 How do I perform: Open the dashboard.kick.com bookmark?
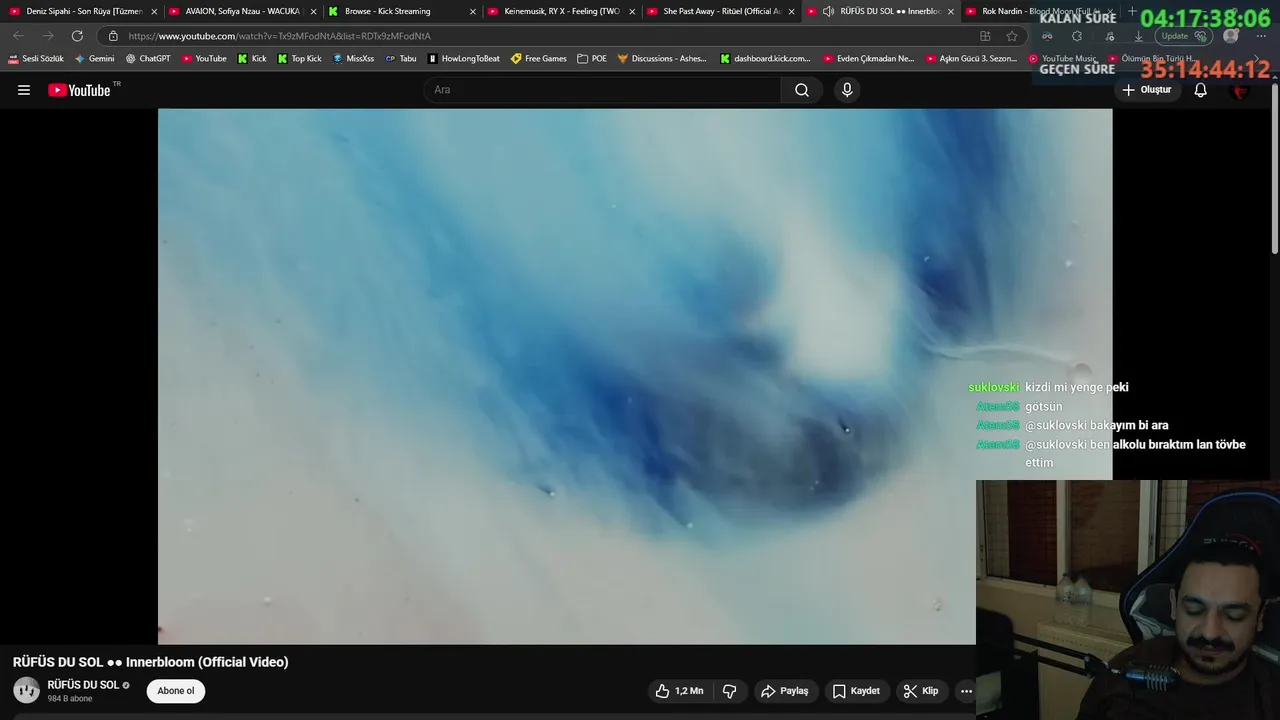(766, 59)
